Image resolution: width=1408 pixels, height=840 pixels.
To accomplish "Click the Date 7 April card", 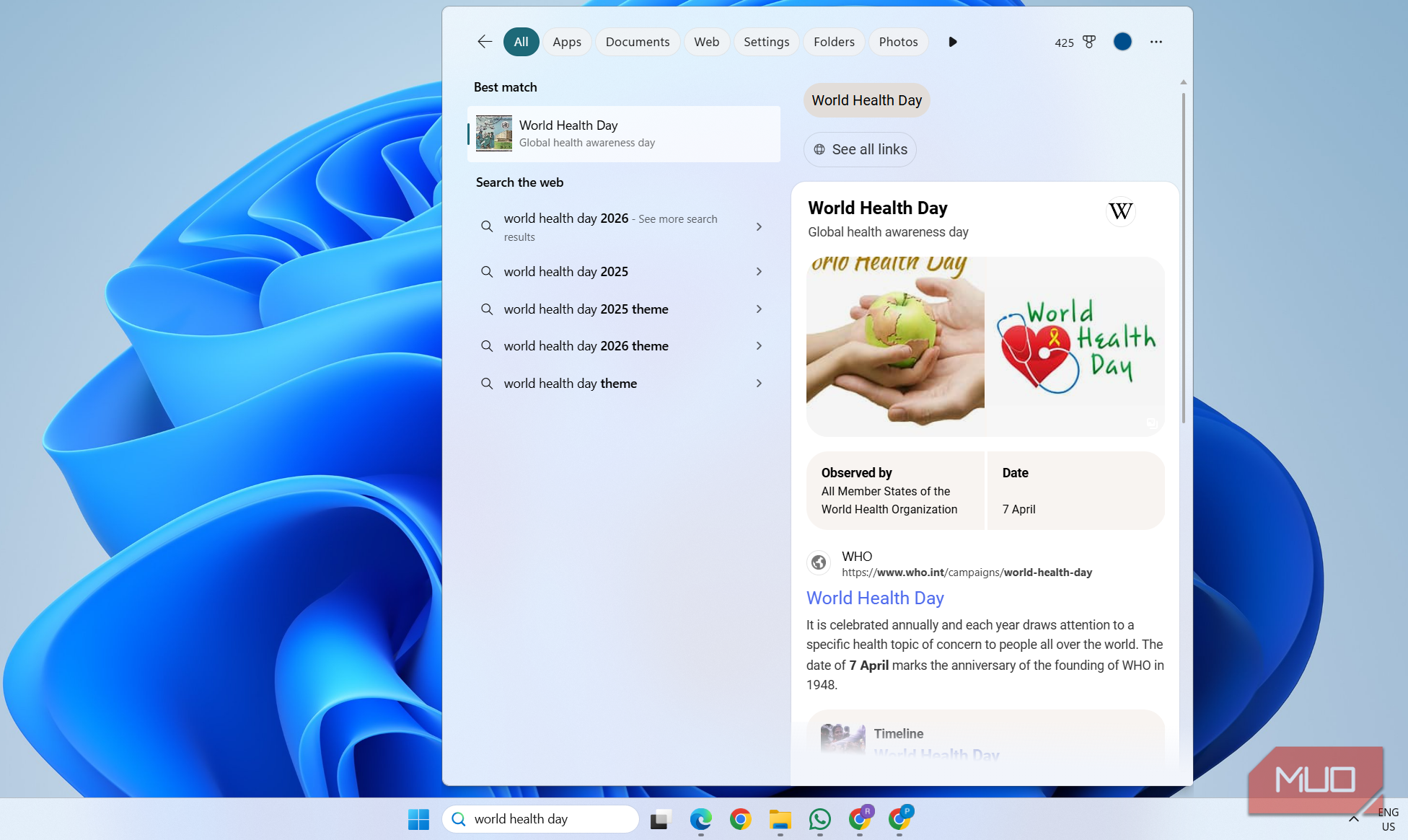I will pos(1075,491).
